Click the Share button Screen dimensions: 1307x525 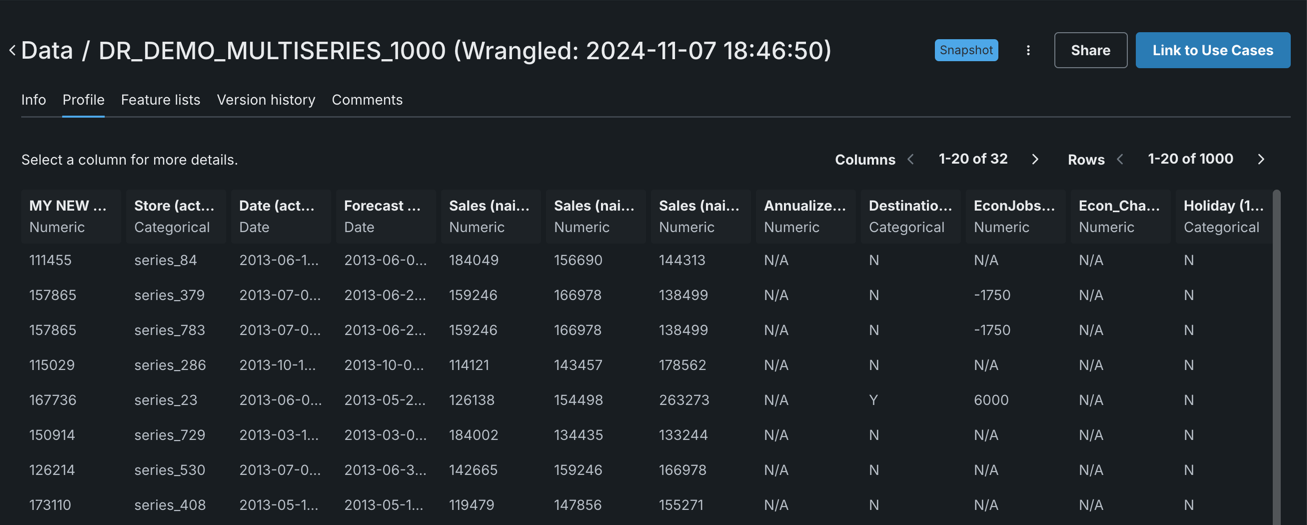tap(1090, 50)
